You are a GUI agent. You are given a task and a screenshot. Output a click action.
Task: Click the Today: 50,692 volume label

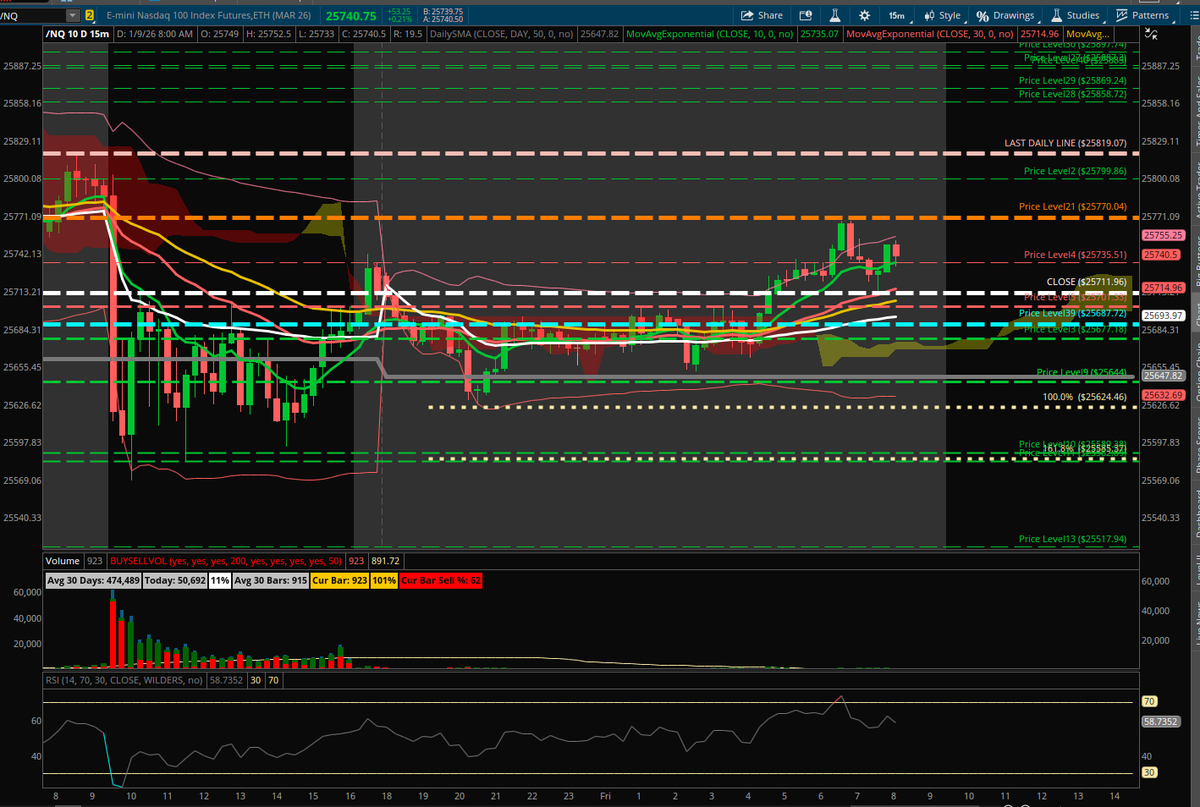point(176,579)
